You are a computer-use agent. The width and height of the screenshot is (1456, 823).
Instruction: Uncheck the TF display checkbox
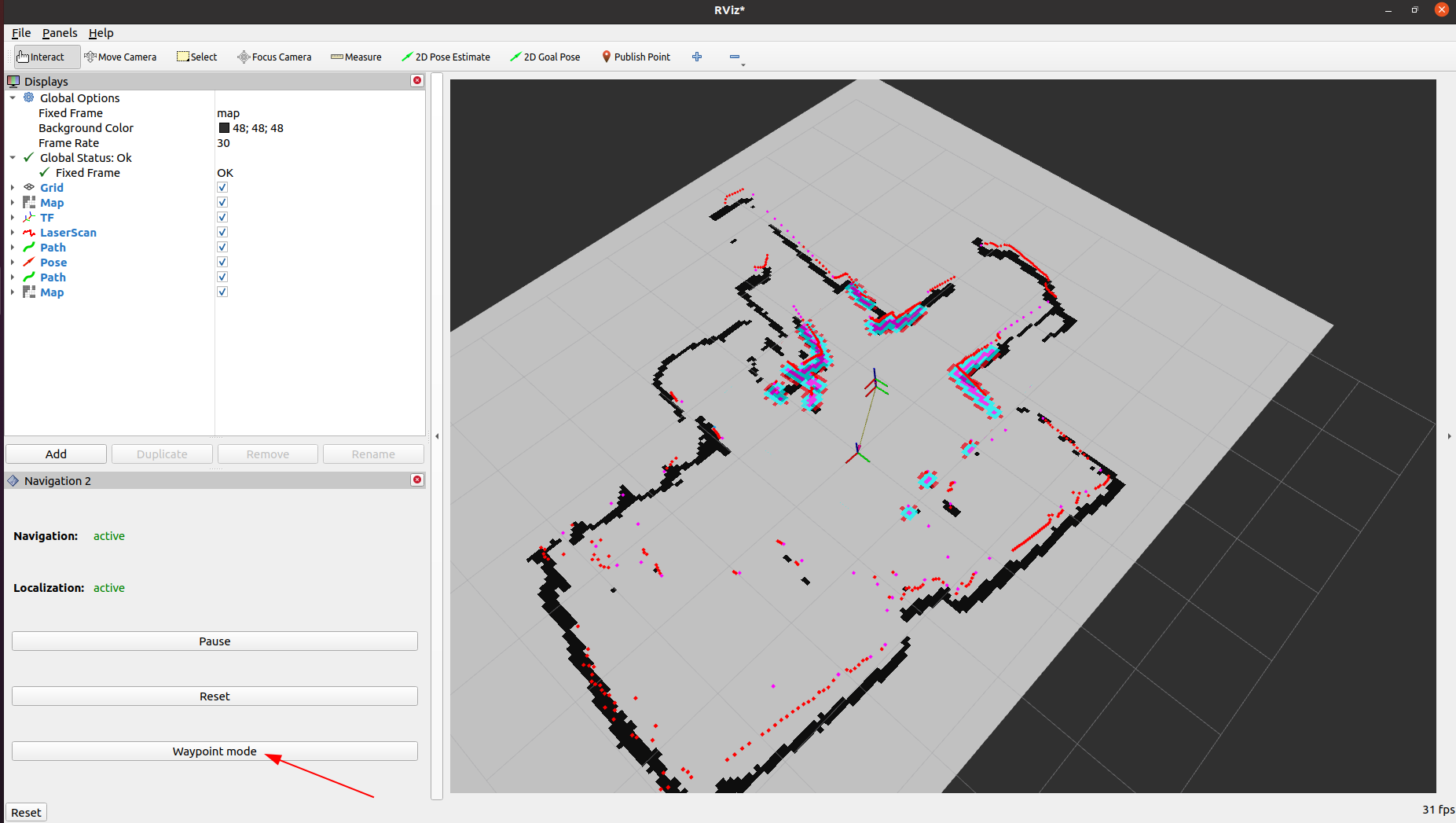coord(222,218)
